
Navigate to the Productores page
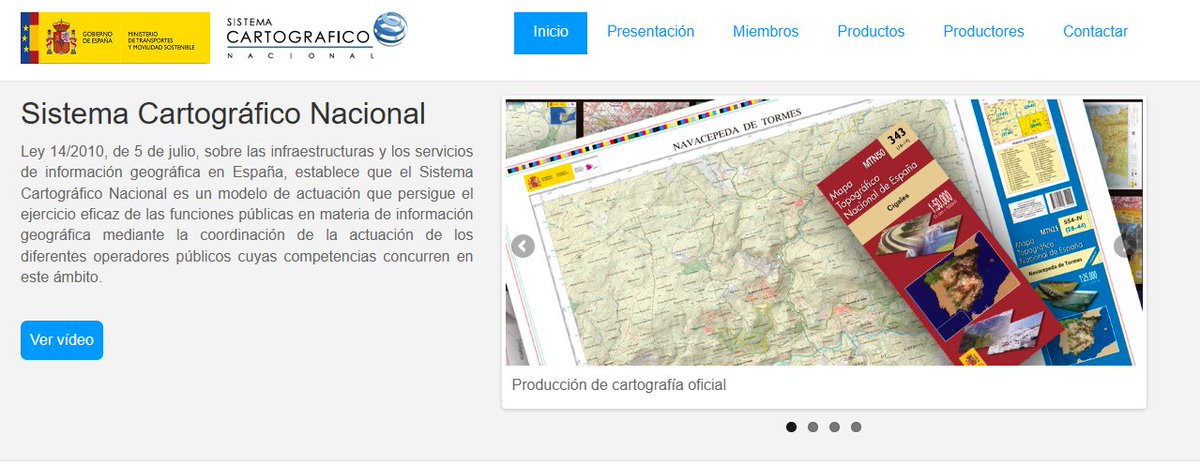984,32
